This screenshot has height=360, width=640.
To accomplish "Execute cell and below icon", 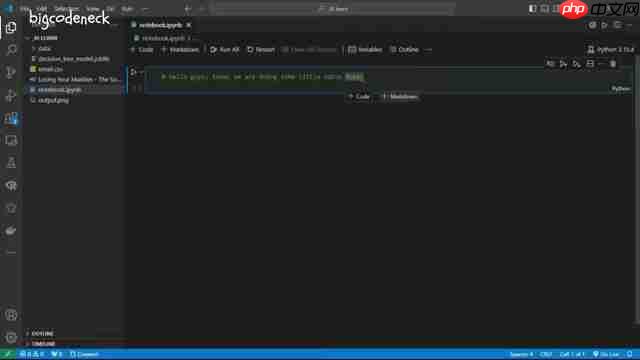I will click(576, 64).
